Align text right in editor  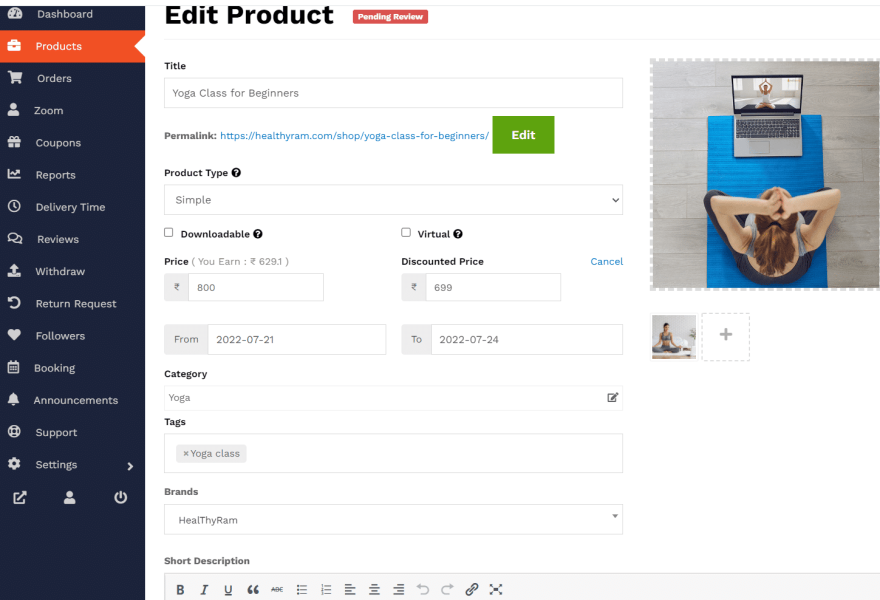398,590
